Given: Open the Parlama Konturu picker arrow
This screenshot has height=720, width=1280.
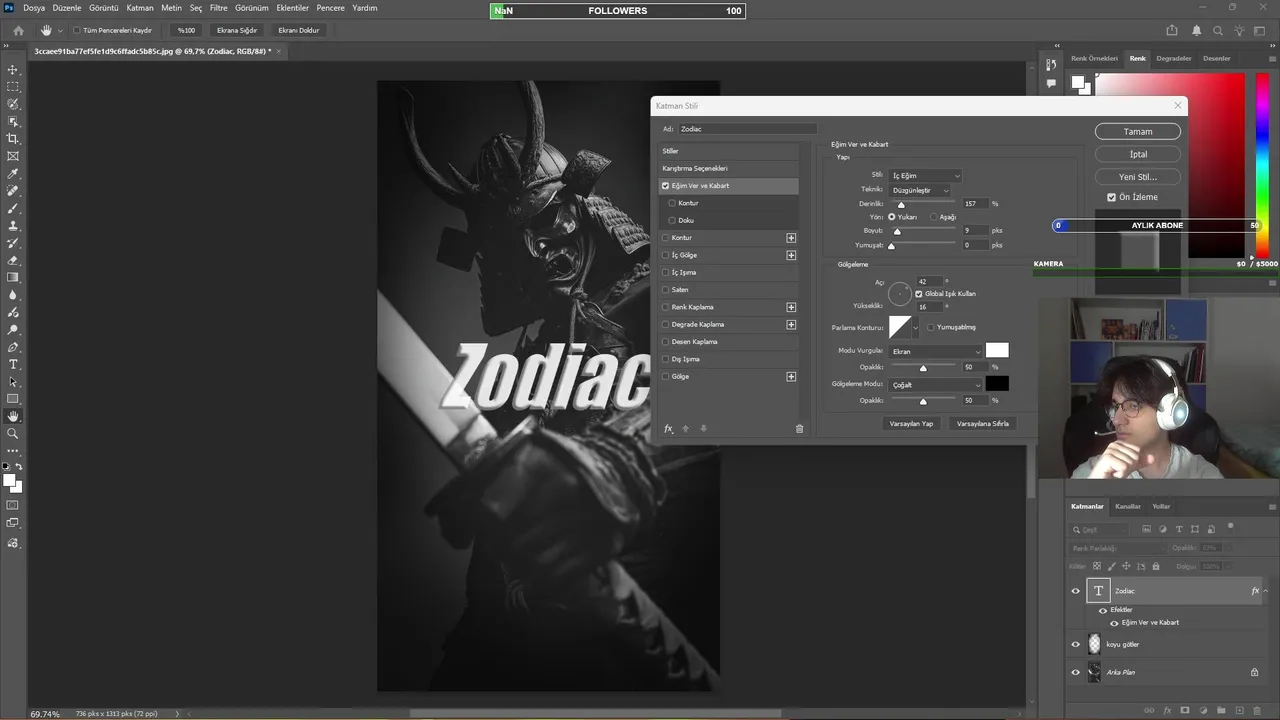Looking at the screenshot, I should pyautogui.click(x=915, y=328).
